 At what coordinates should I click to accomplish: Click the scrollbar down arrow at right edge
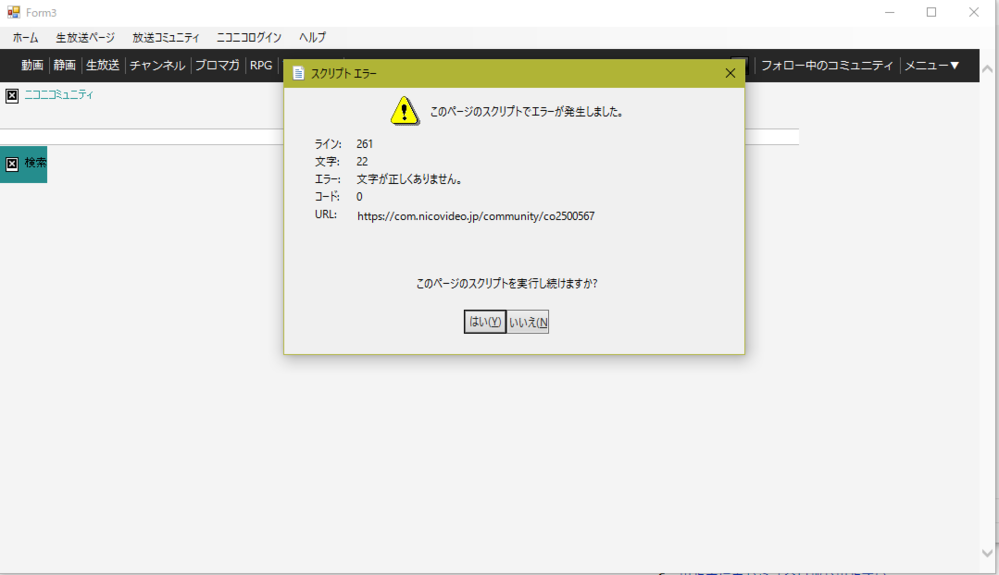pyautogui.click(x=988, y=553)
